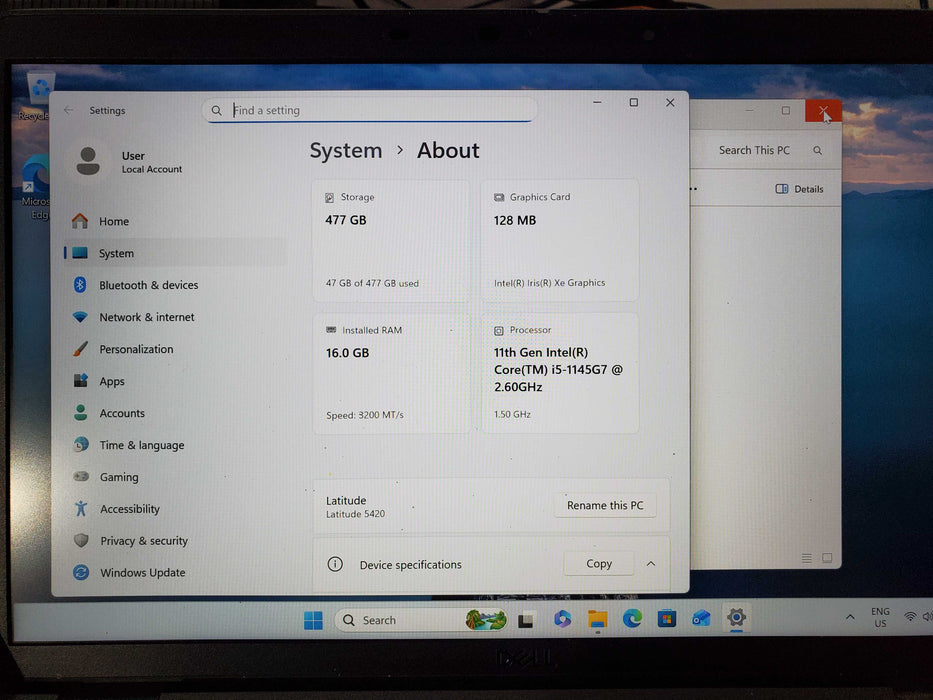Screen dimensions: 933x700
Task: Click the user account avatar
Action: [x=88, y=160]
